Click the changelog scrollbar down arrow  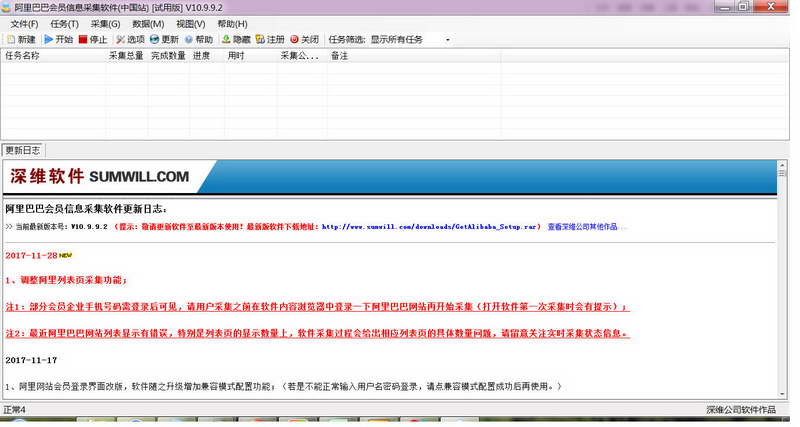pyautogui.click(x=782, y=394)
